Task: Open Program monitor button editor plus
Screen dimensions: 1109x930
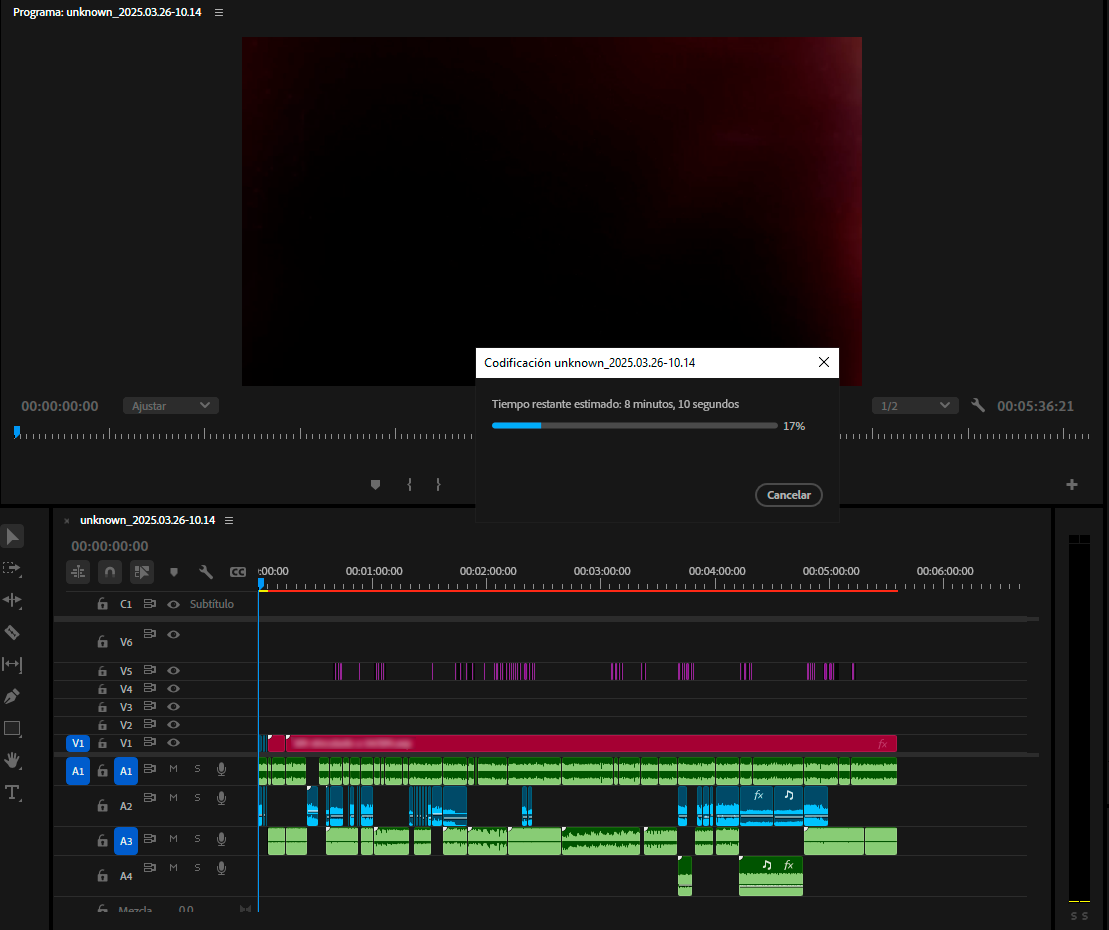Action: point(1072,484)
